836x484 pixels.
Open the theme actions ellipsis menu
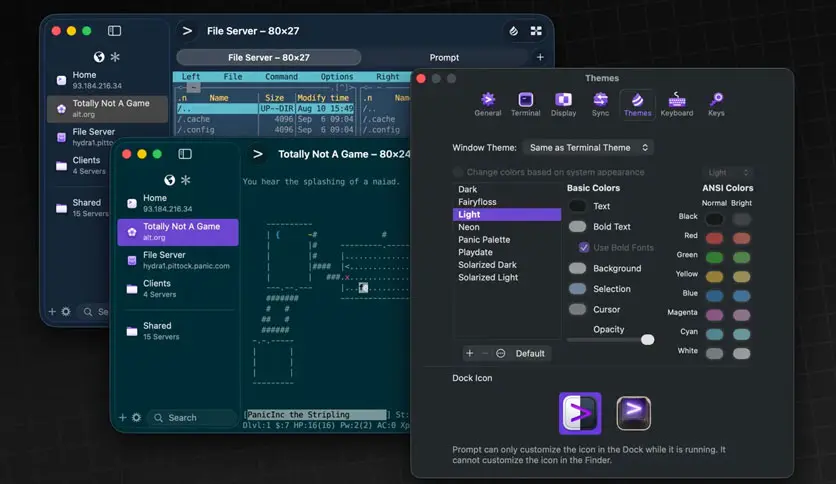pyautogui.click(x=501, y=353)
